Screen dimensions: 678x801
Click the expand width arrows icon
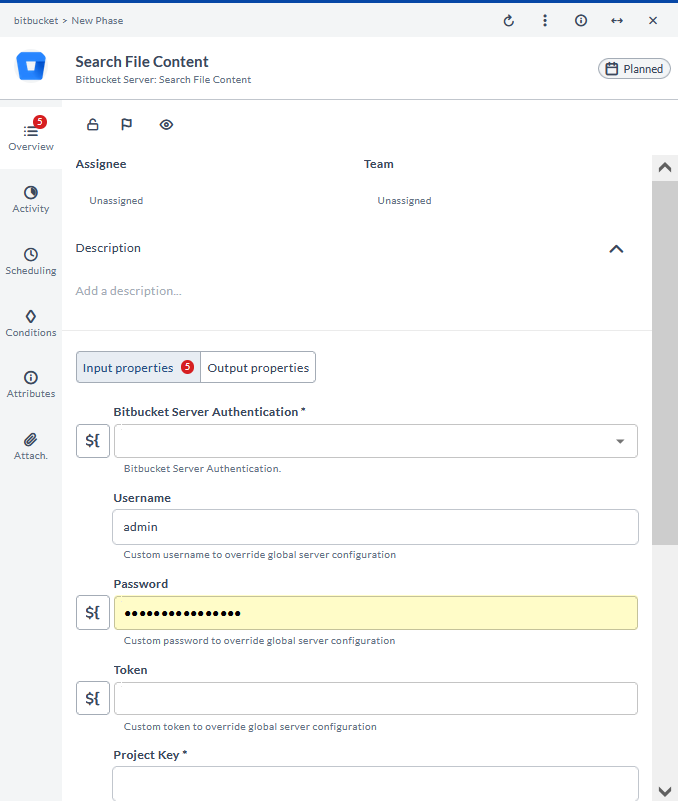617,20
